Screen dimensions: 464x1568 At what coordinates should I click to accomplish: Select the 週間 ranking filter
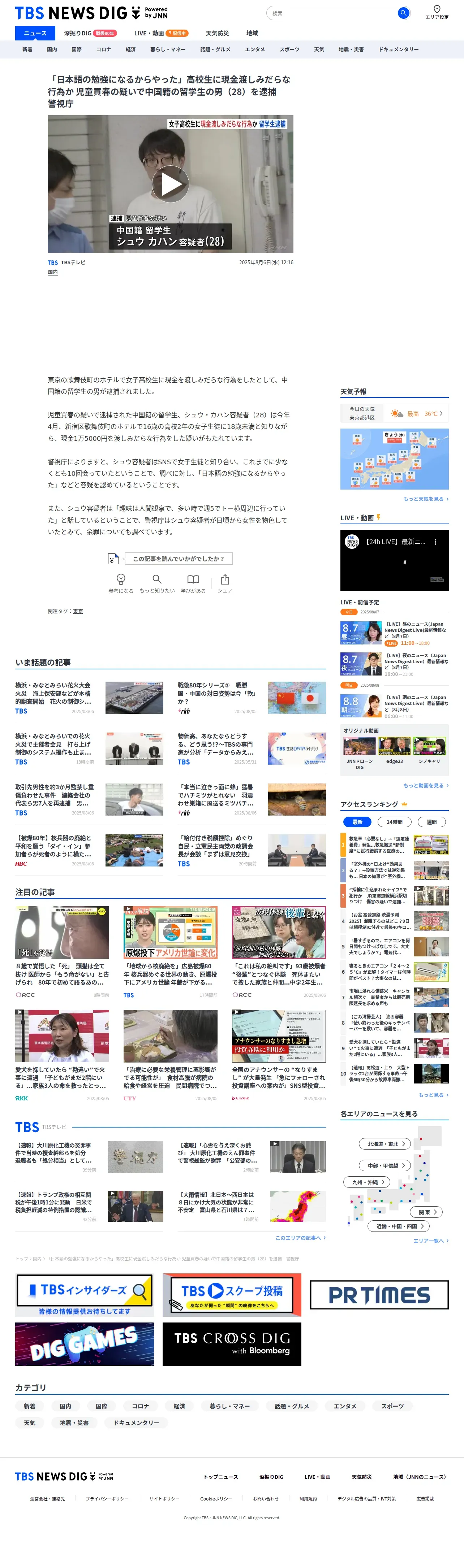click(x=432, y=822)
